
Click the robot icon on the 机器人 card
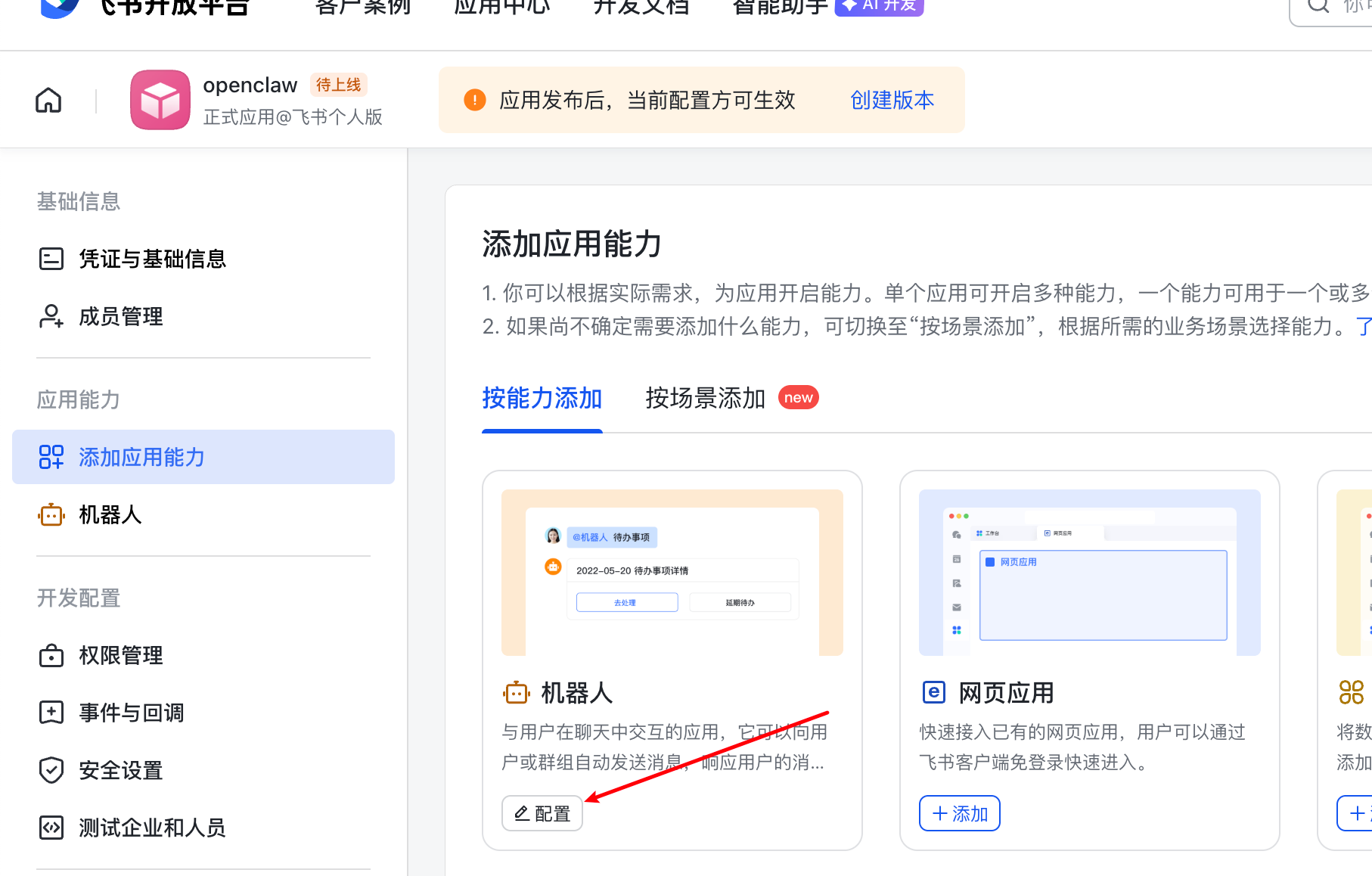click(517, 692)
